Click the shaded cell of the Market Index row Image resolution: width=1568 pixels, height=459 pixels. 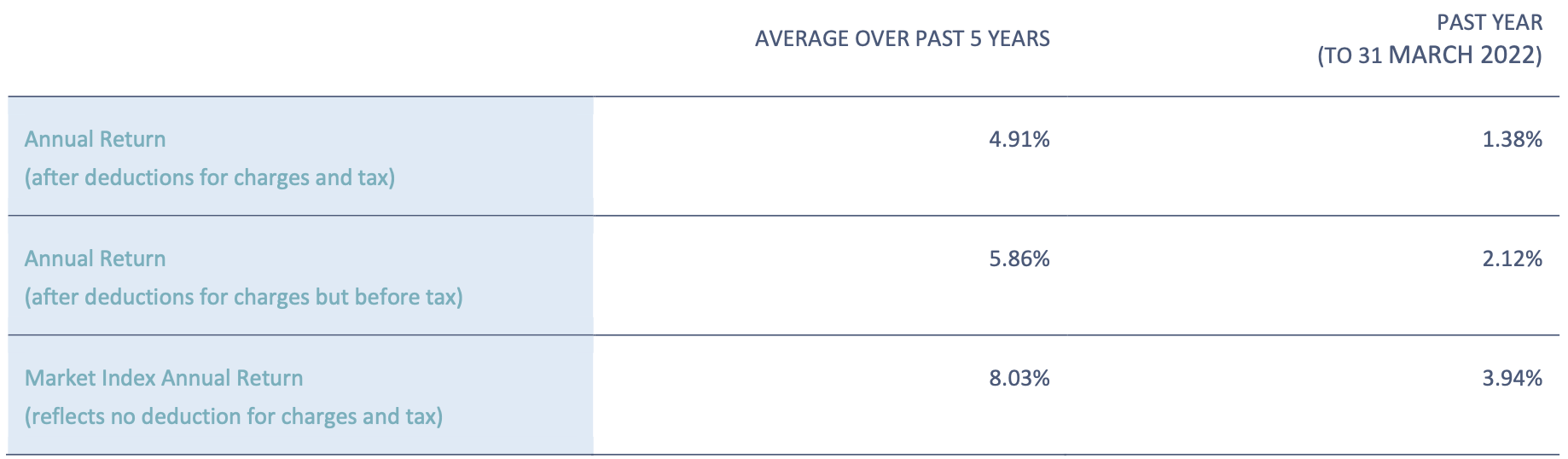pos(300,395)
